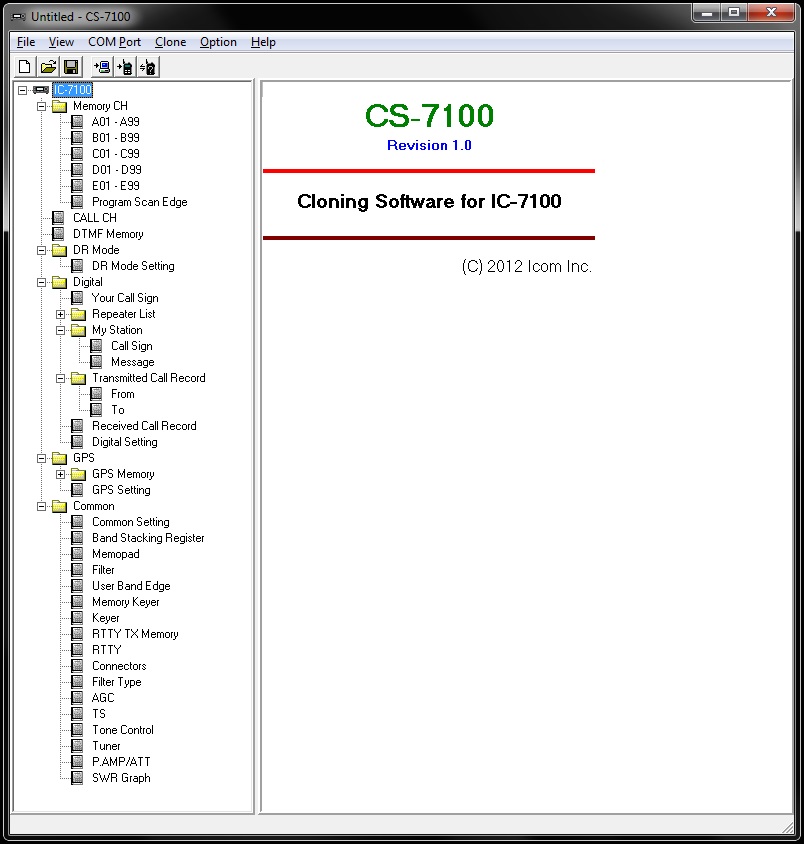Collapse the Transmitted Call Record folder
804x844 pixels.
[x=60, y=378]
